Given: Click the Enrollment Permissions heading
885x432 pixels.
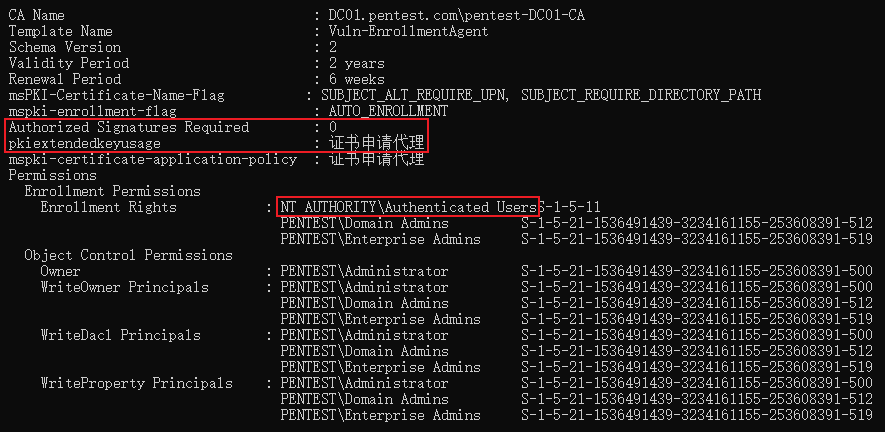Looking at the screenshot, I should [x=112, y=191].
